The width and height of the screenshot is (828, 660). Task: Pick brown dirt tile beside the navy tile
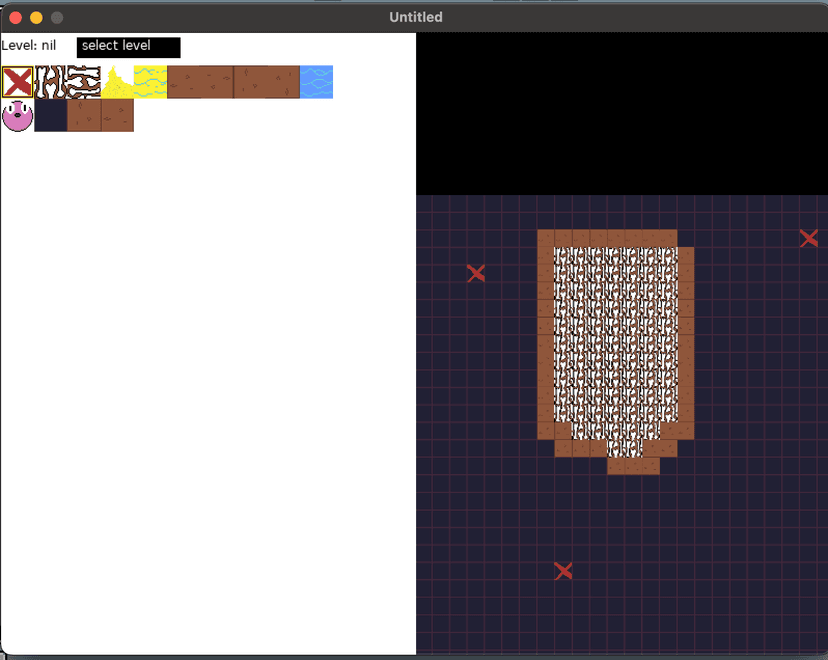pos(83,115)
